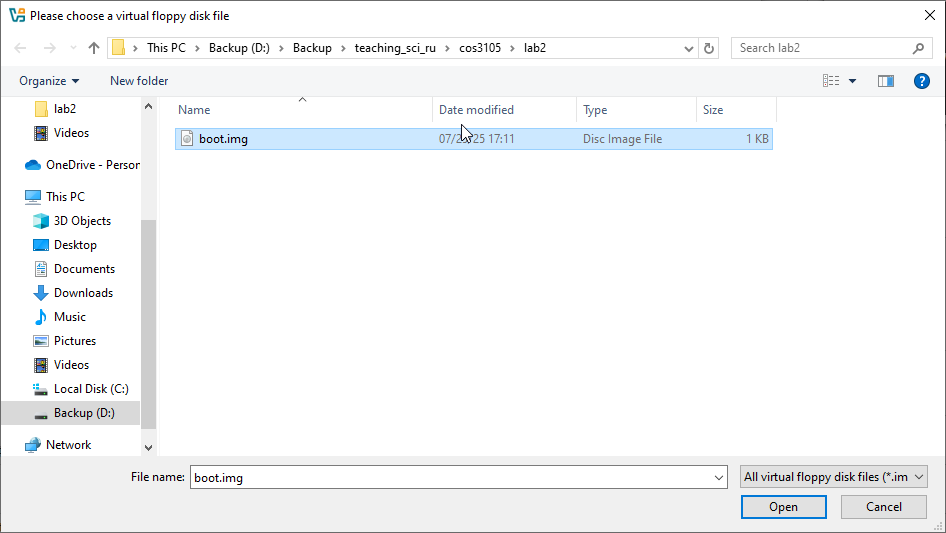Select Backup (D:) breadcrumb
Screen dimensions: 946x533
point(239,48)
